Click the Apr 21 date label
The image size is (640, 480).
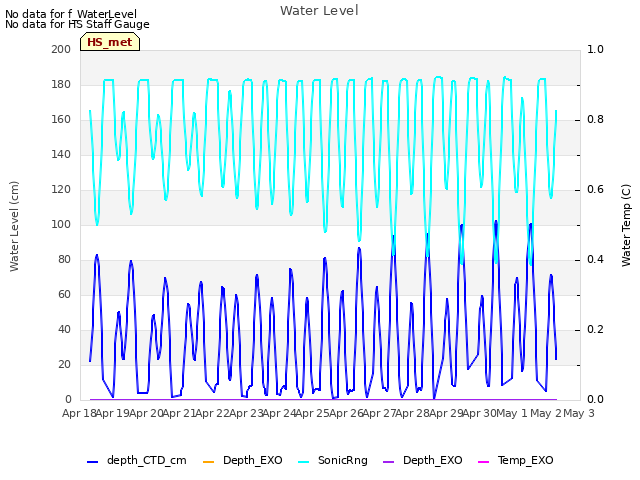[x=179, y=413]
